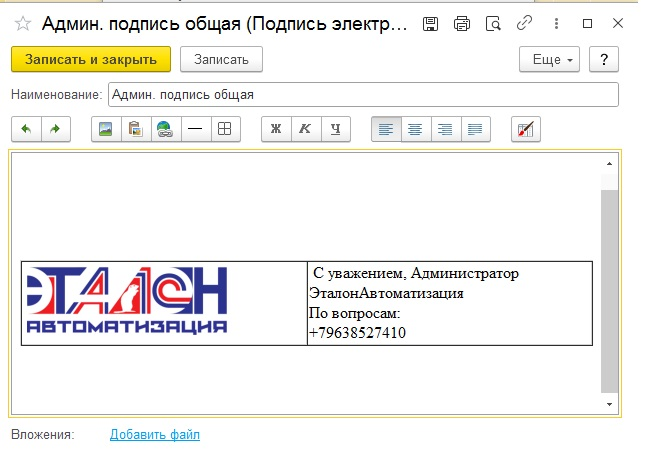Insert a table using the grid icon

(225, 129)
